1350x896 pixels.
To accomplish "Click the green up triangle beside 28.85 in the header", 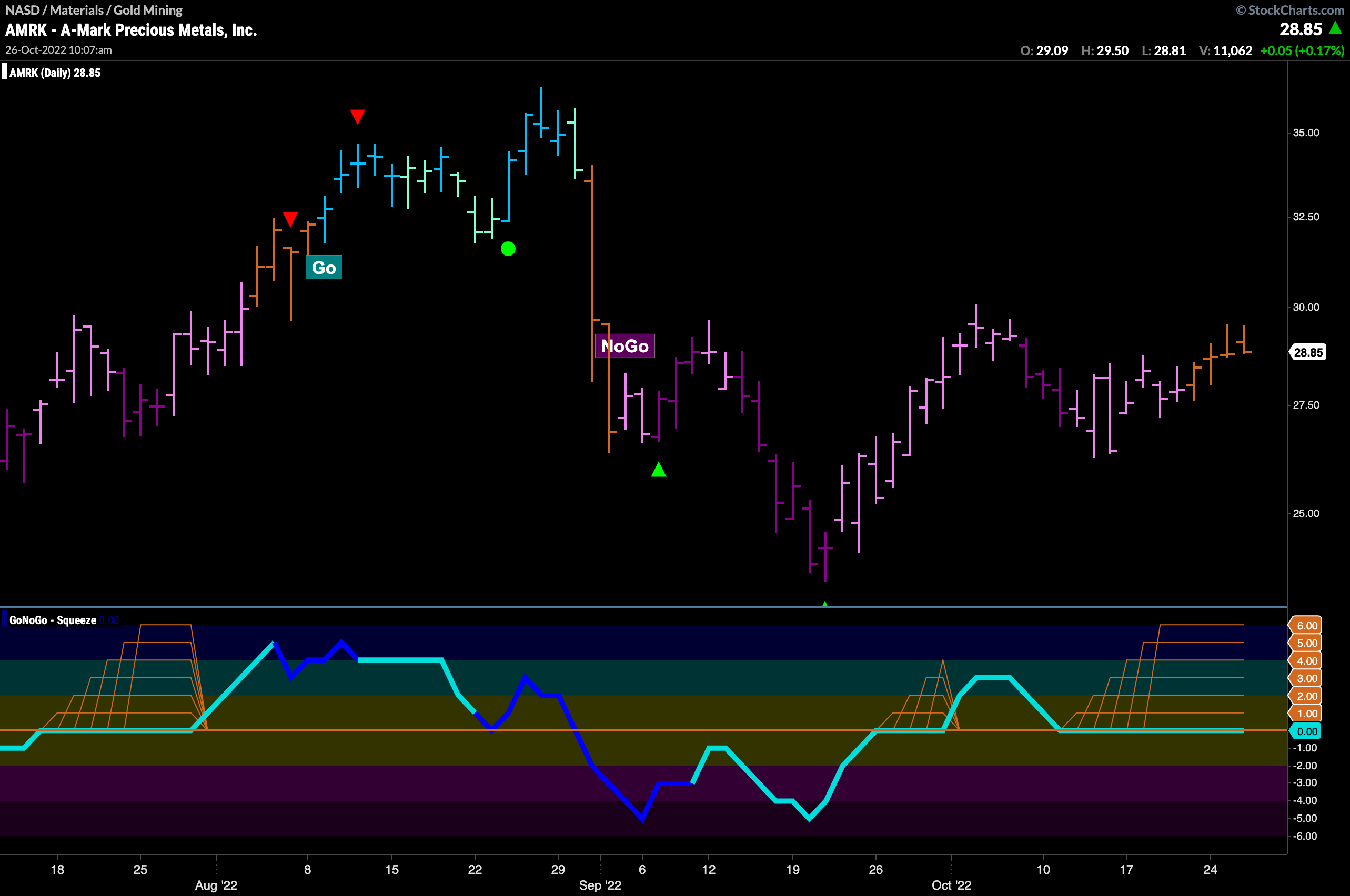I will (1335, 27).
